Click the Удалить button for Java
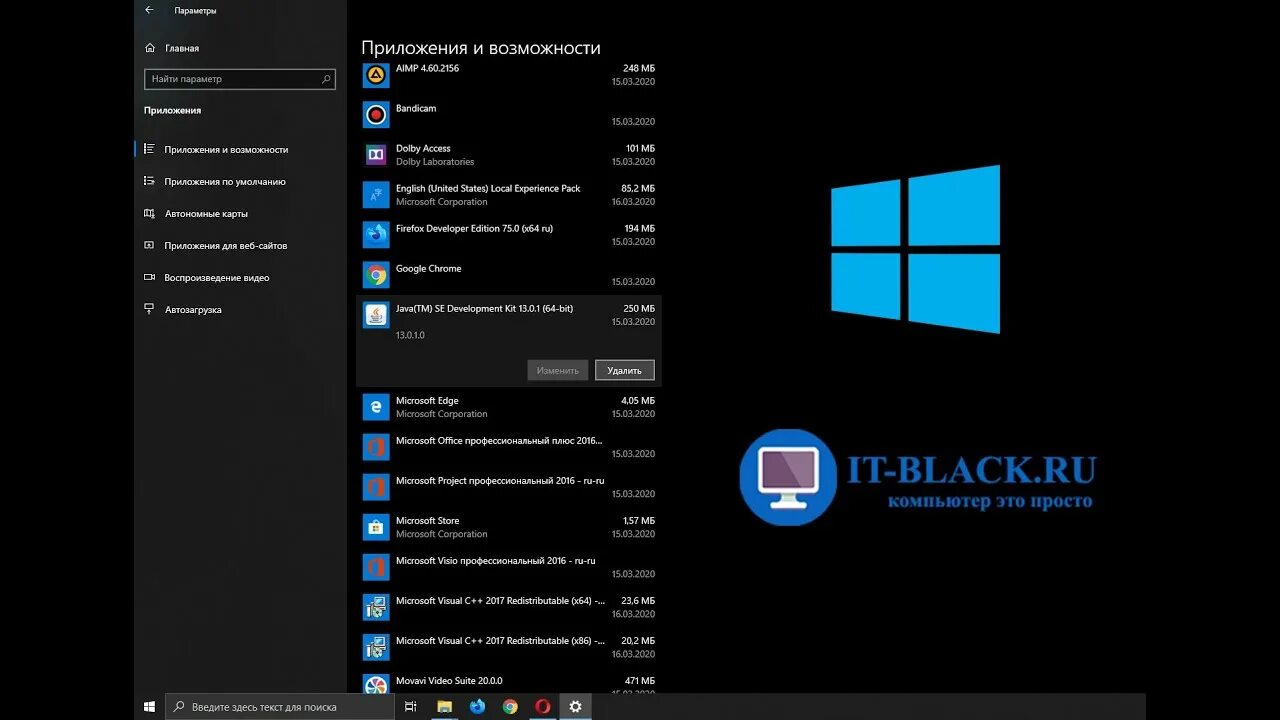The image size is (1280, 720). (625, 370)
